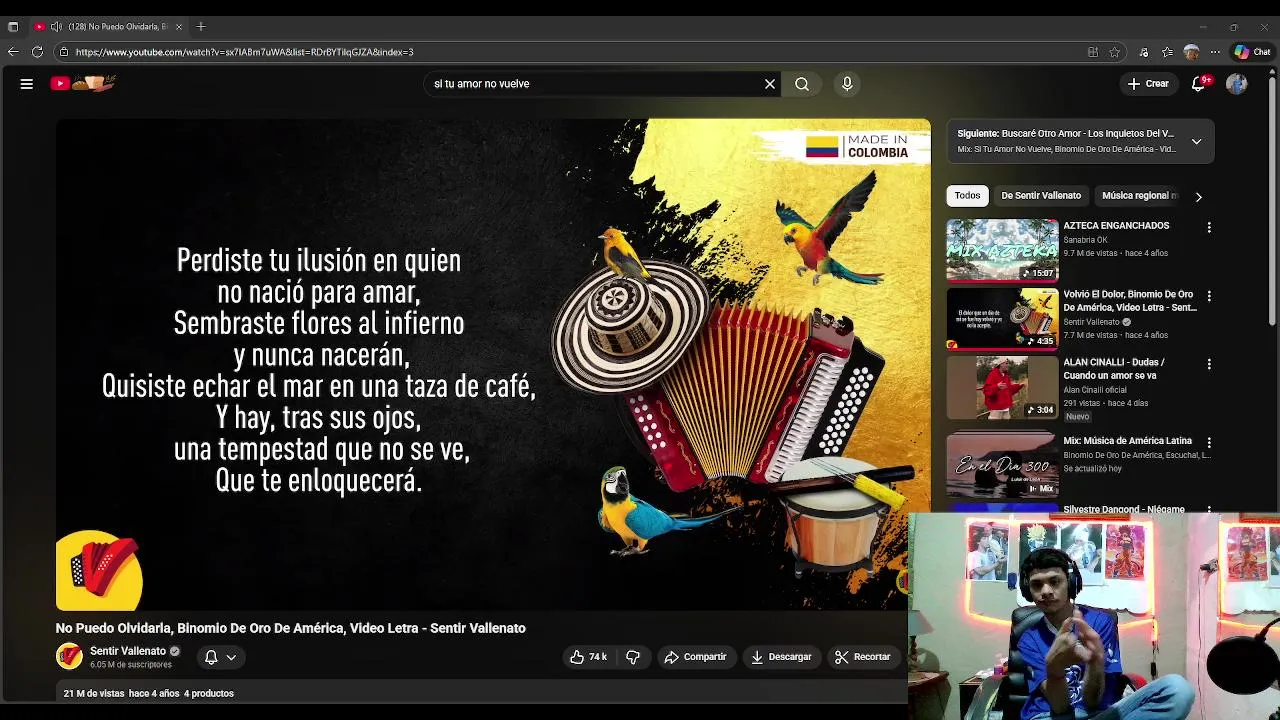Open options for Silvestre Dangond video
This screenshot has height=720, width=1280.
coord(1209,510)
